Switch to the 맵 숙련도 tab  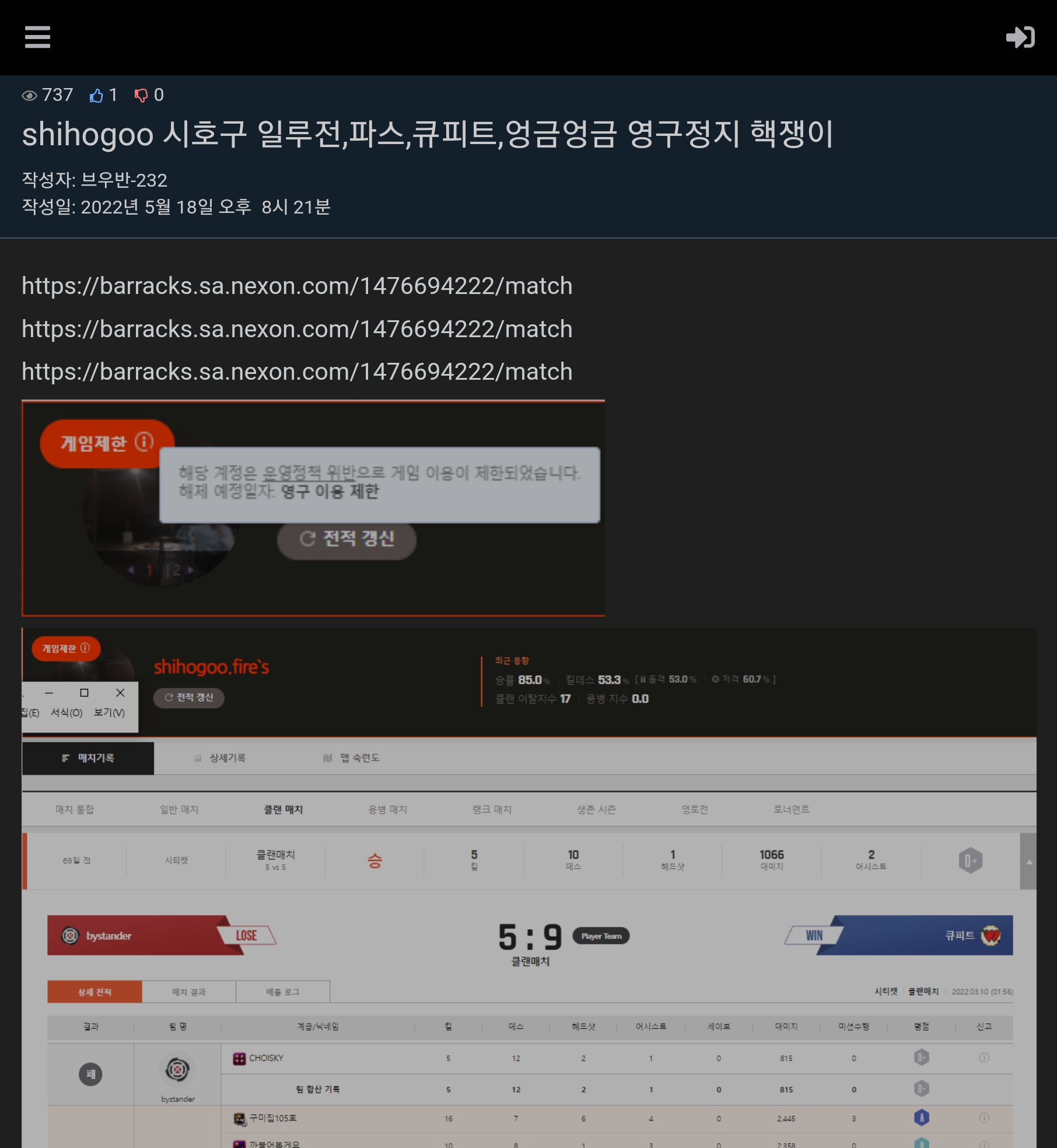pyautogui.click(x=351, y=758)
